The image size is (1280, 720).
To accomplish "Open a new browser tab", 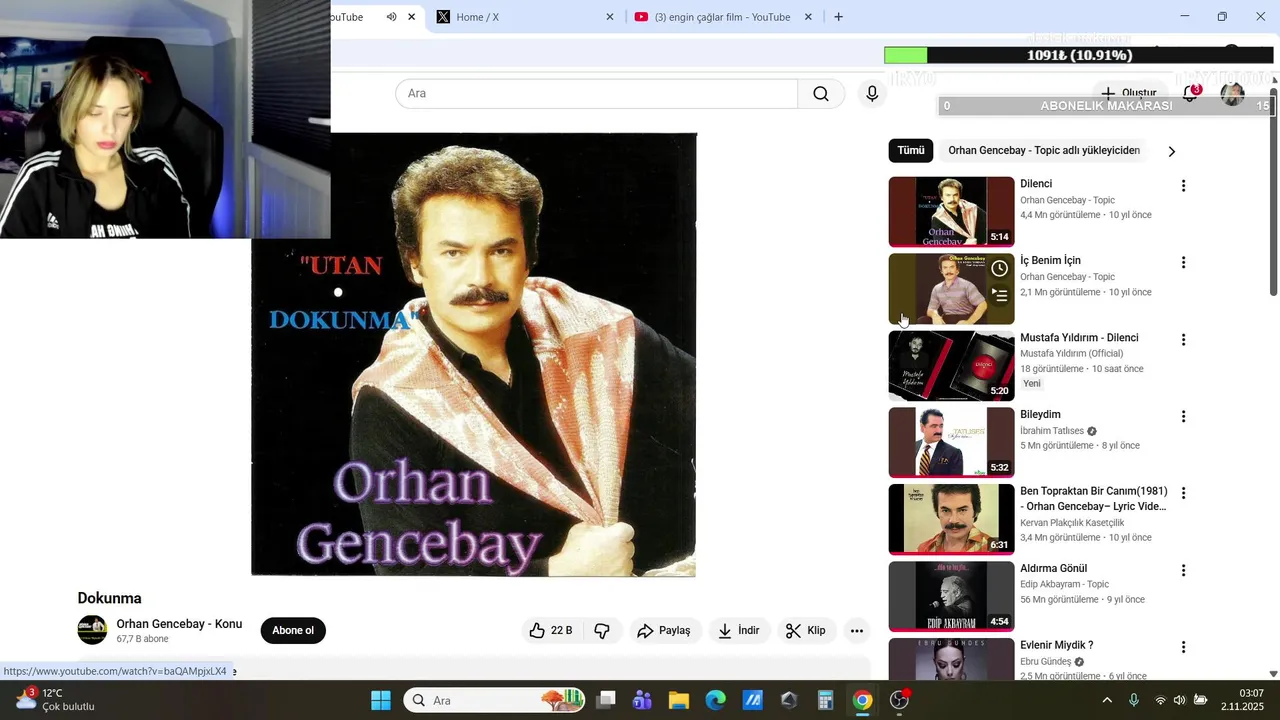I will pos(838,17).
